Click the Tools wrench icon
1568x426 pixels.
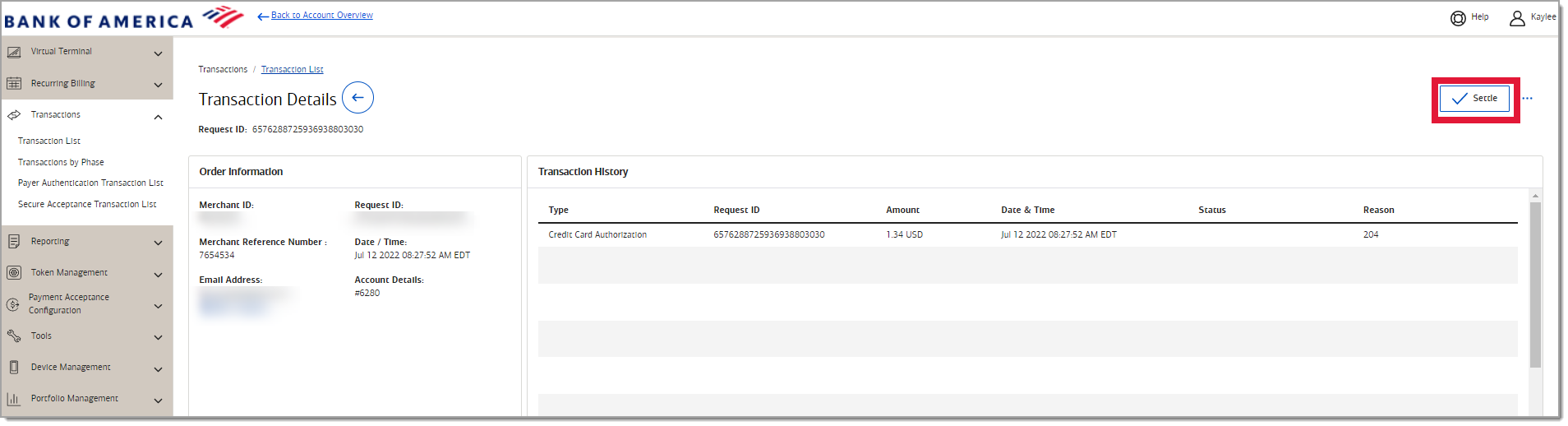(14, 336)
